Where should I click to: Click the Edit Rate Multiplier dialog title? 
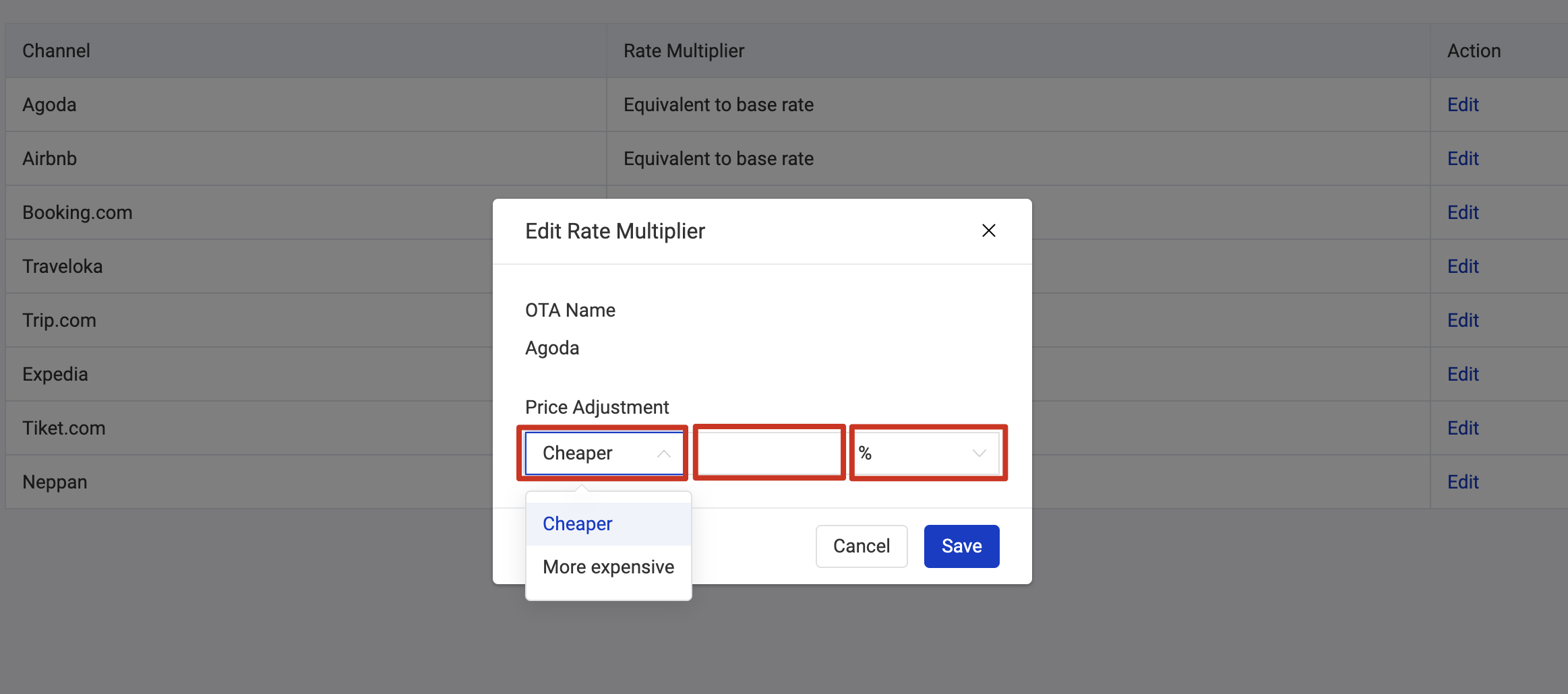615,231
